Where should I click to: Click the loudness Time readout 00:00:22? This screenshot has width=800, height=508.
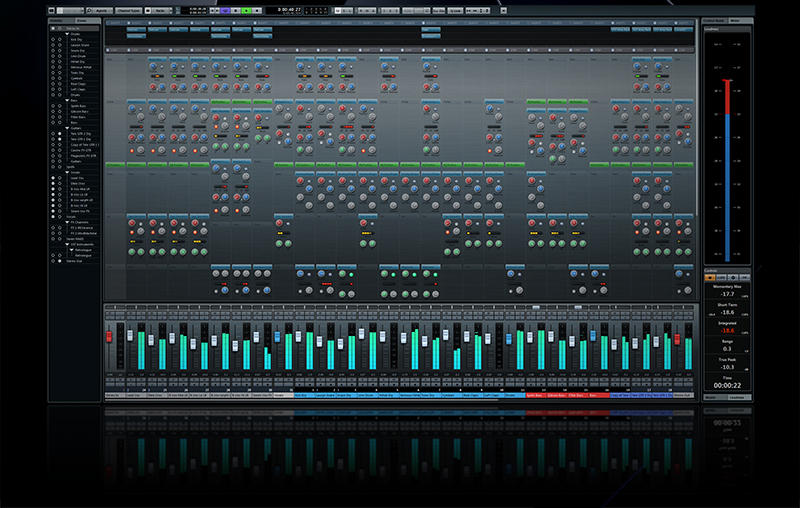click(727, 385)
